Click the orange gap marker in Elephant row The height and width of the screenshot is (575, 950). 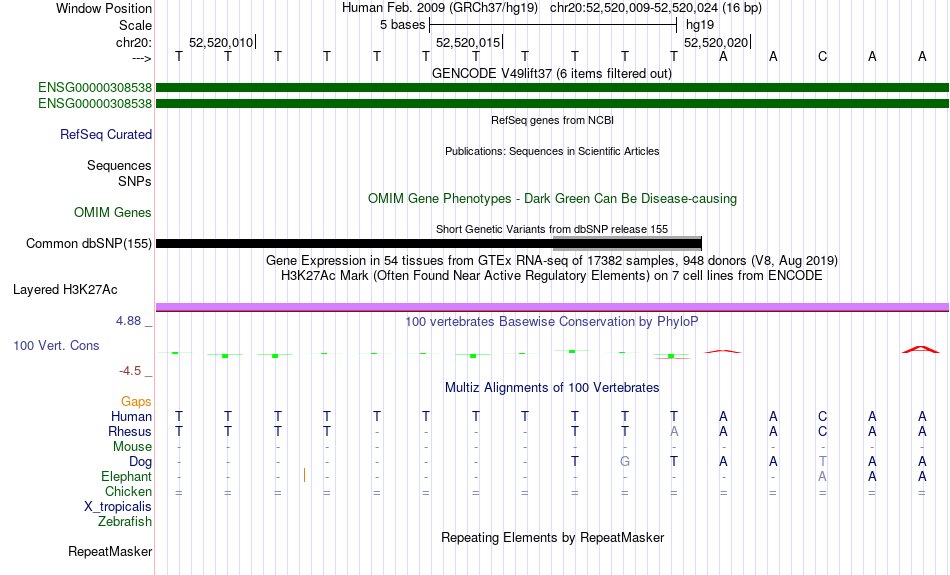tap(304, 475)
